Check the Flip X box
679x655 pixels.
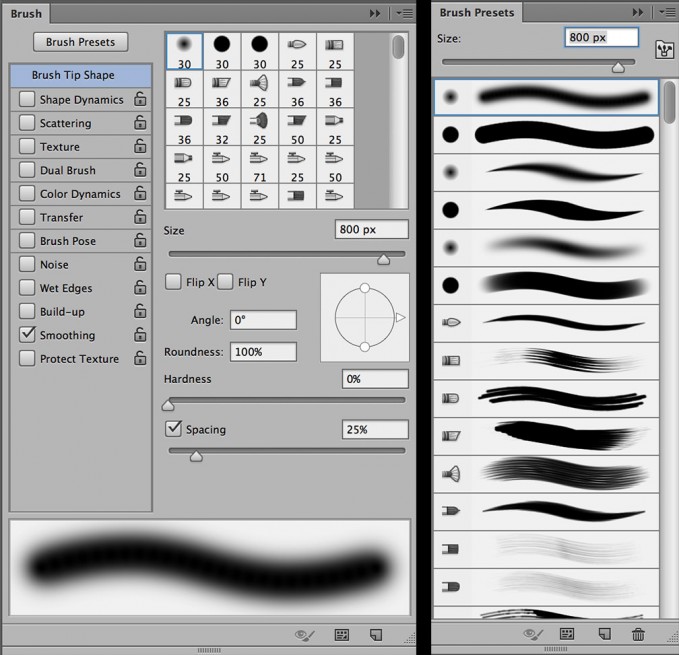[x=173, y=282]
